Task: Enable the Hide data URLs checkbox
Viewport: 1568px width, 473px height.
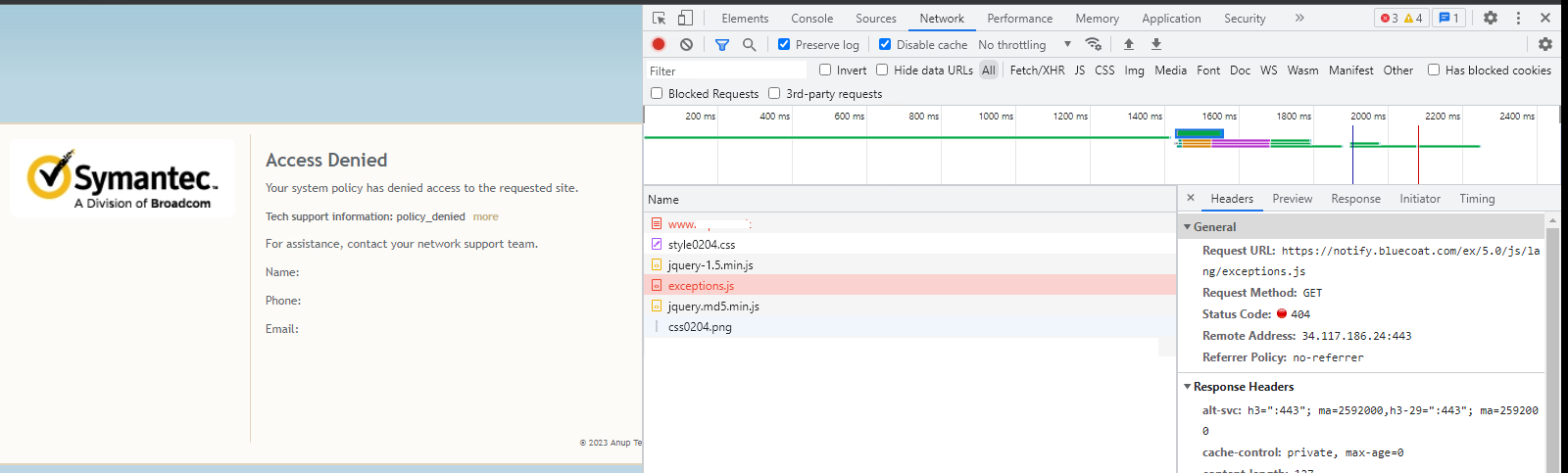Action: 882,70
